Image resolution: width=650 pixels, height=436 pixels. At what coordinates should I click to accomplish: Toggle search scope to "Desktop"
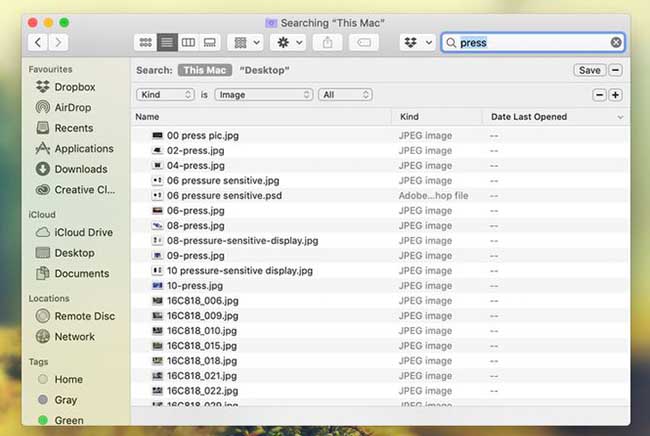click(264, 70)
